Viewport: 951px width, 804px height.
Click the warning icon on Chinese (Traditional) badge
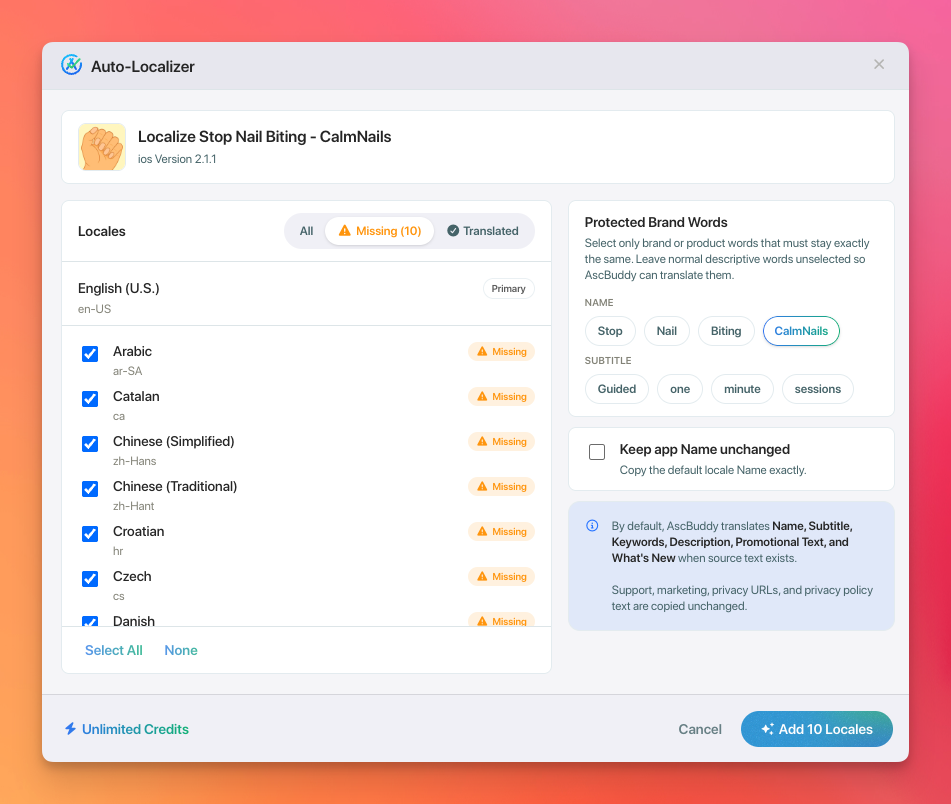482,486
